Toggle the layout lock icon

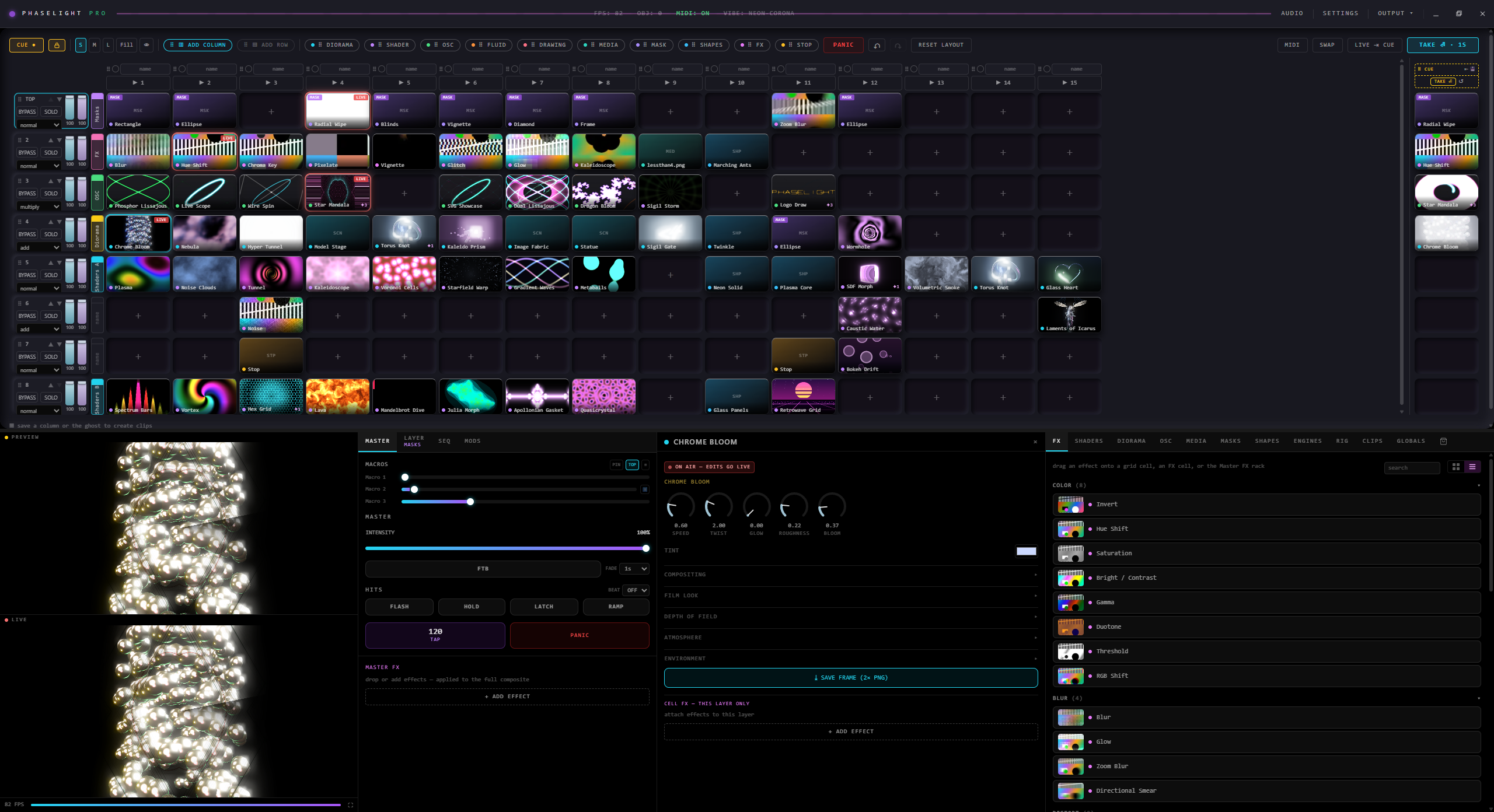57,45
